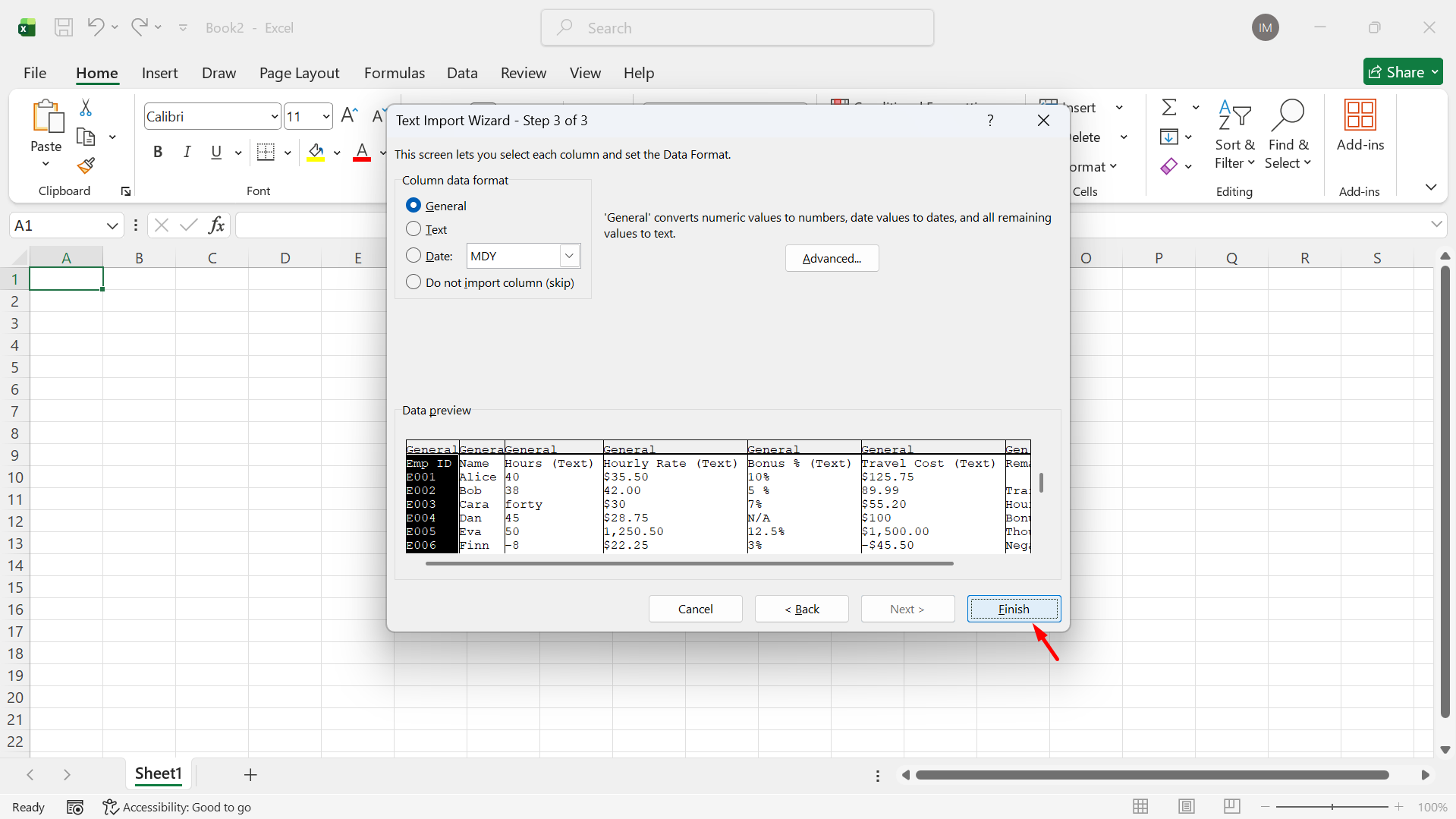Apply red font color swatch

coord(362,153)
